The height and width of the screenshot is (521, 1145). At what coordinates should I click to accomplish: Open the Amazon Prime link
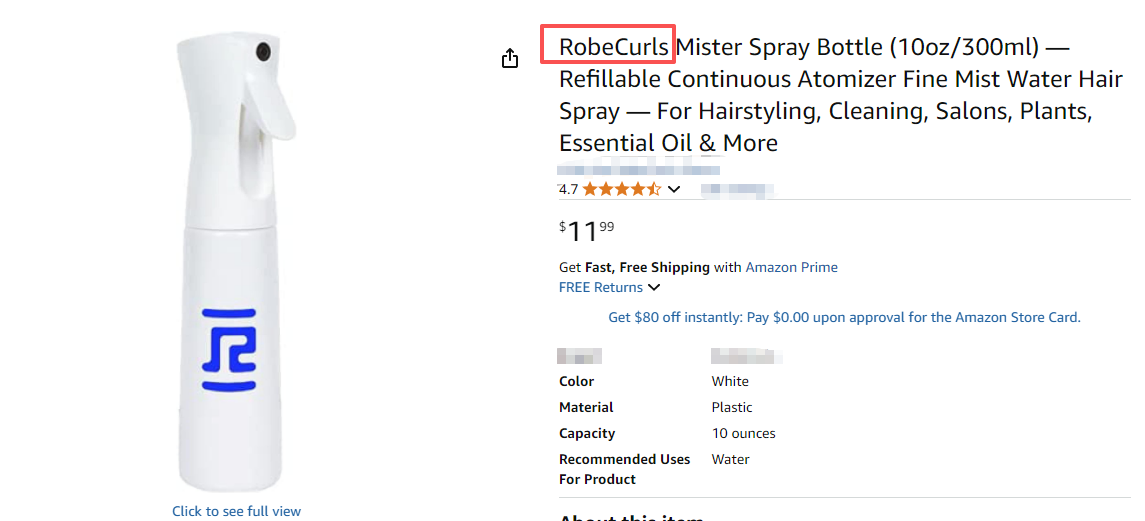coord(791,267)
